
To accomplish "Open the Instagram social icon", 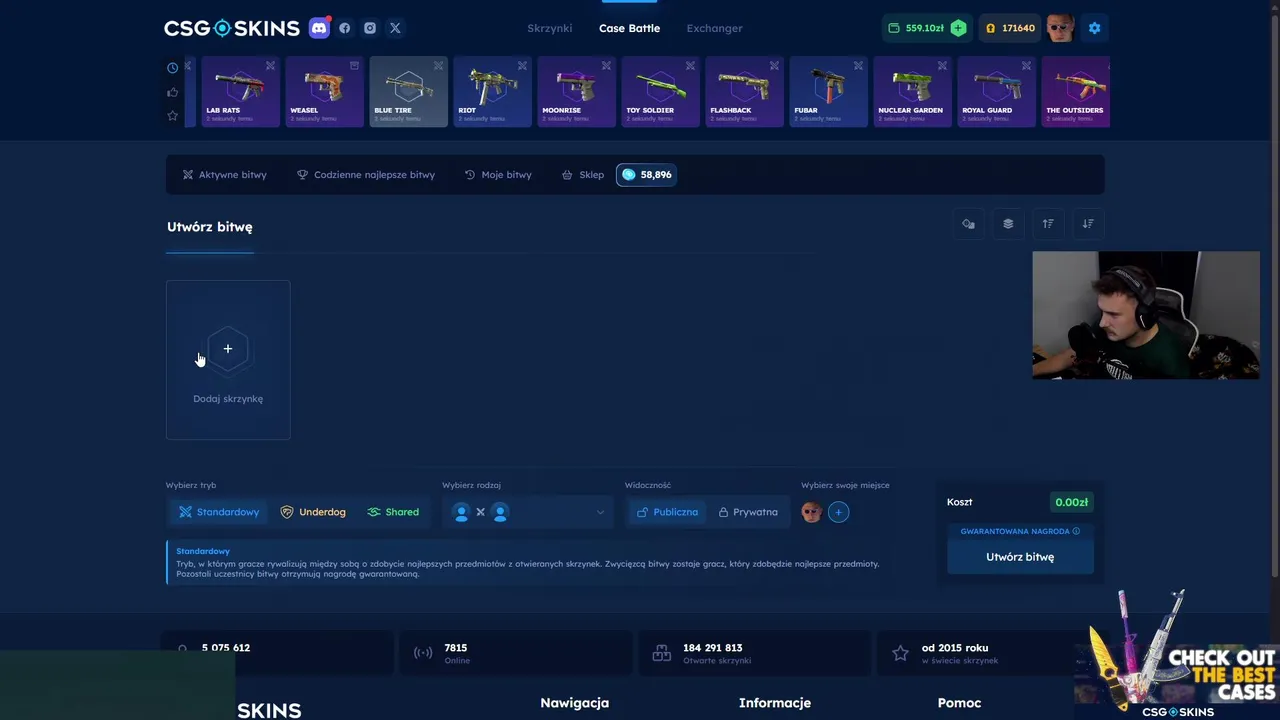I will [370, 28].
